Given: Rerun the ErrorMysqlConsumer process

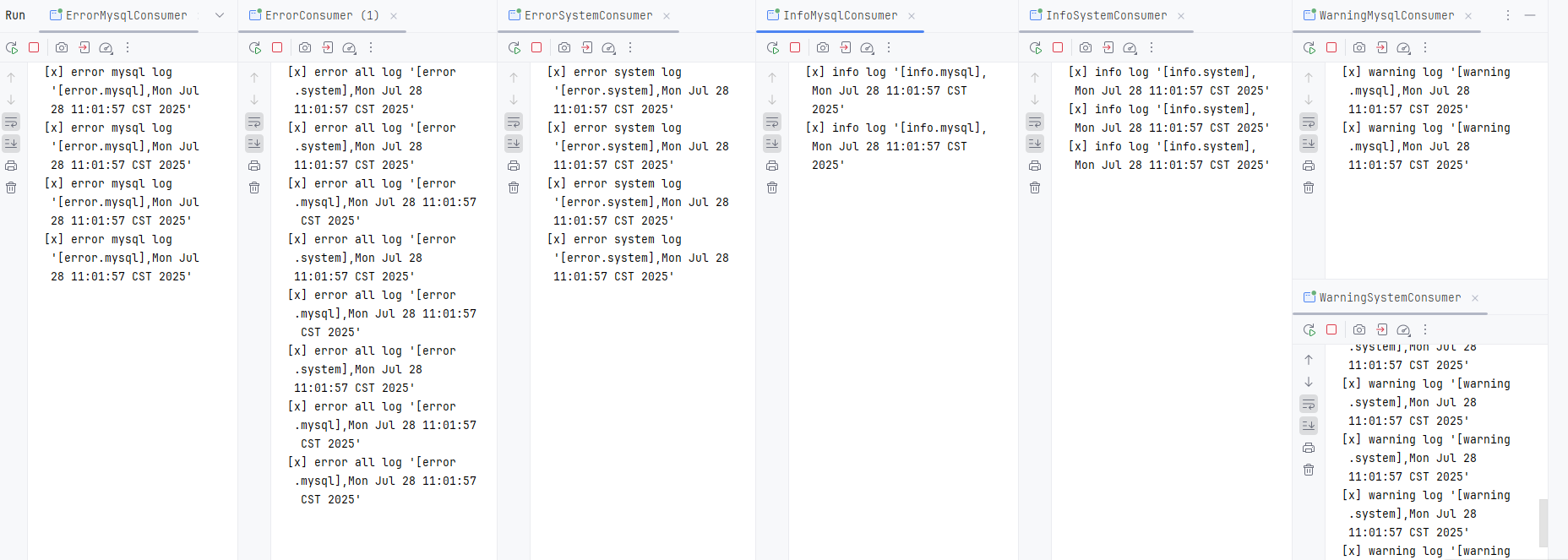Looking at the screenshot, I should click(x=12, y=48).
